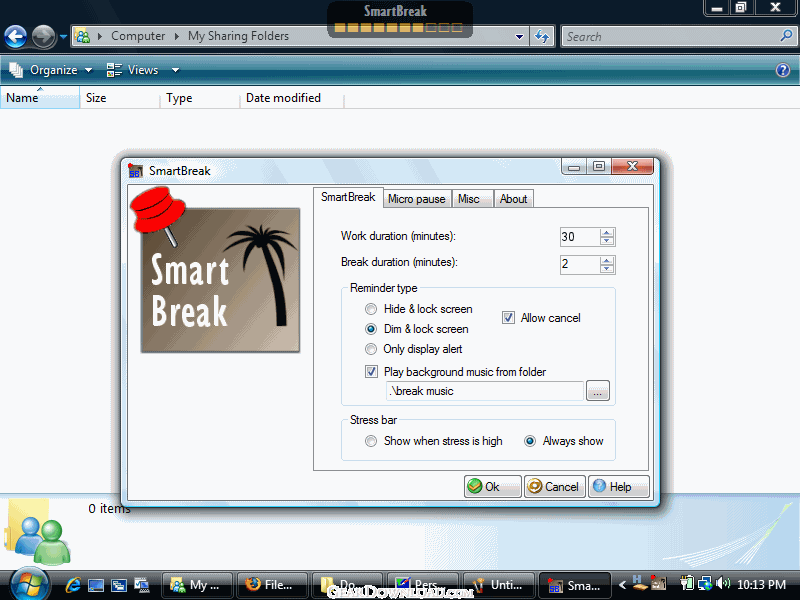
Task: Click the SmartBreak title bar icon
Action: pyautogui.click(x=135, y=170)
